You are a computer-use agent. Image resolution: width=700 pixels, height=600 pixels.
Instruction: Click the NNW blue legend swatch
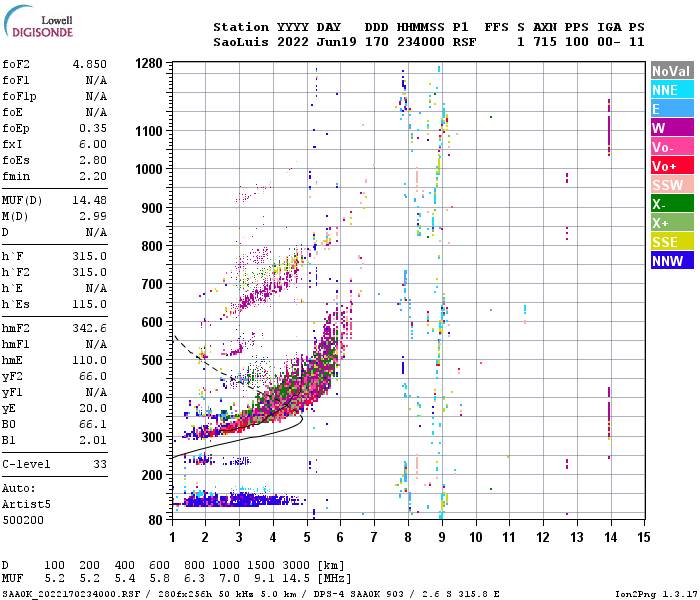point(672,261)
